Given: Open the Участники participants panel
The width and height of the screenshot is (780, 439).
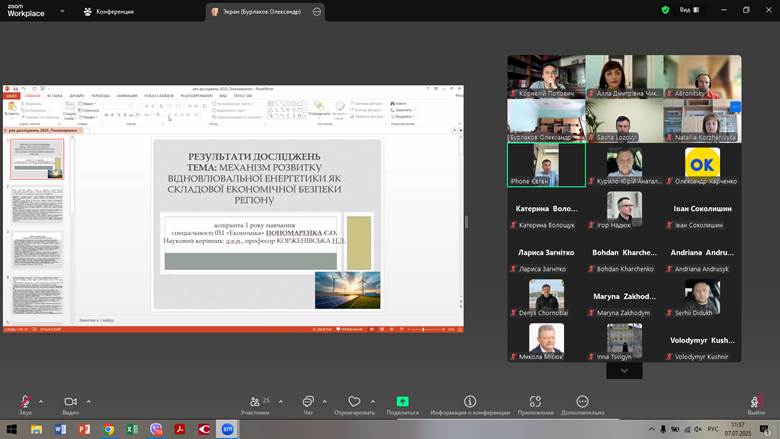Looking at the screenshot, I should (x=255, y=402).
